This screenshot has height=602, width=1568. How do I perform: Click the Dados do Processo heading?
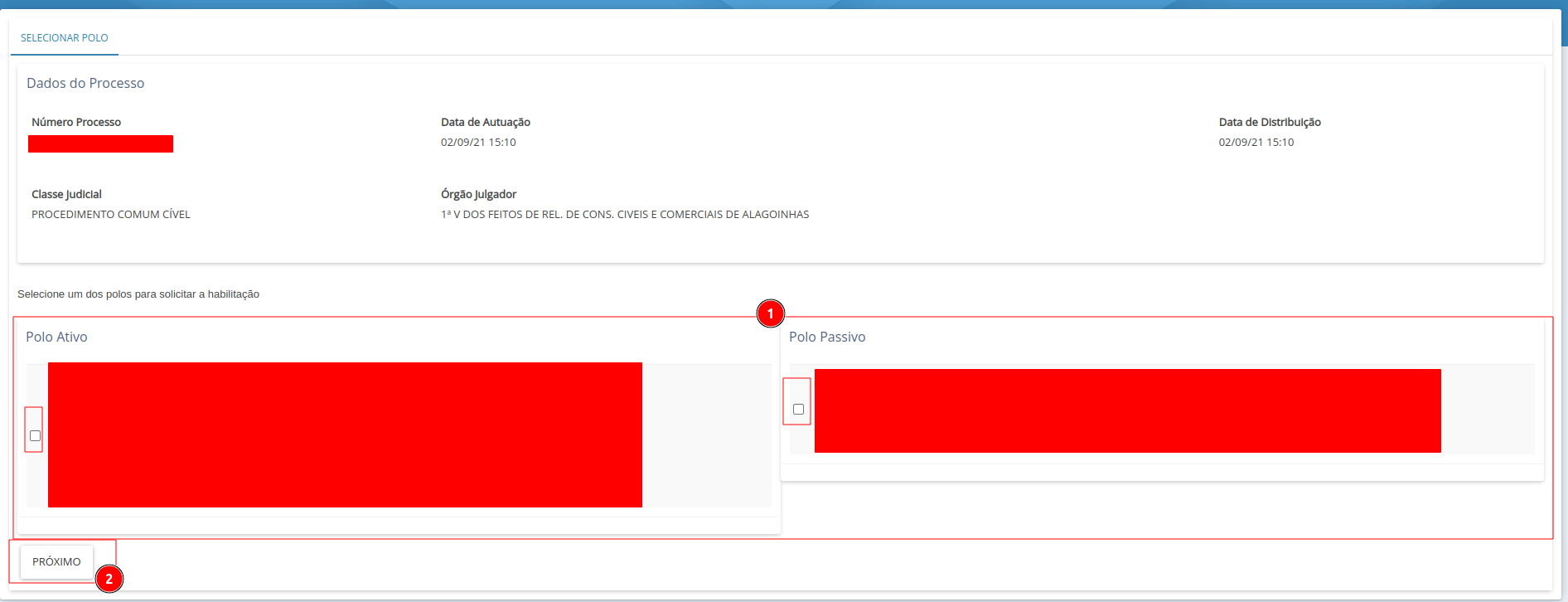click(85, 83)
